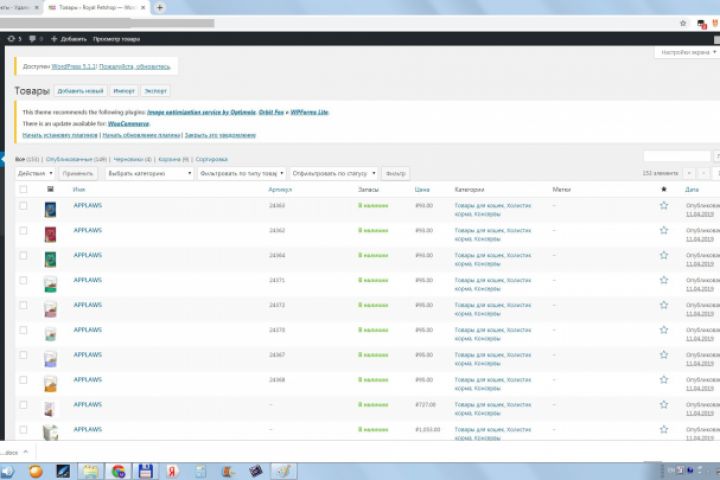This screenshot has height=480, width=720.
Task: Close the Товары – Royal Petshop browser tab
Action: [x=143, y=8]
